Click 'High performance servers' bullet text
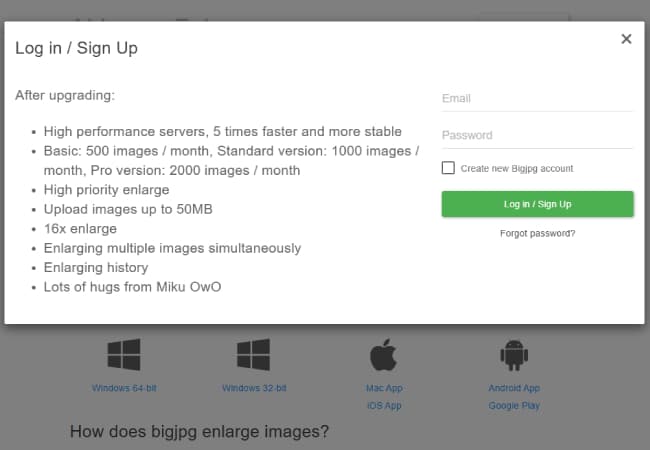650x450 pixels. (223, 131)
